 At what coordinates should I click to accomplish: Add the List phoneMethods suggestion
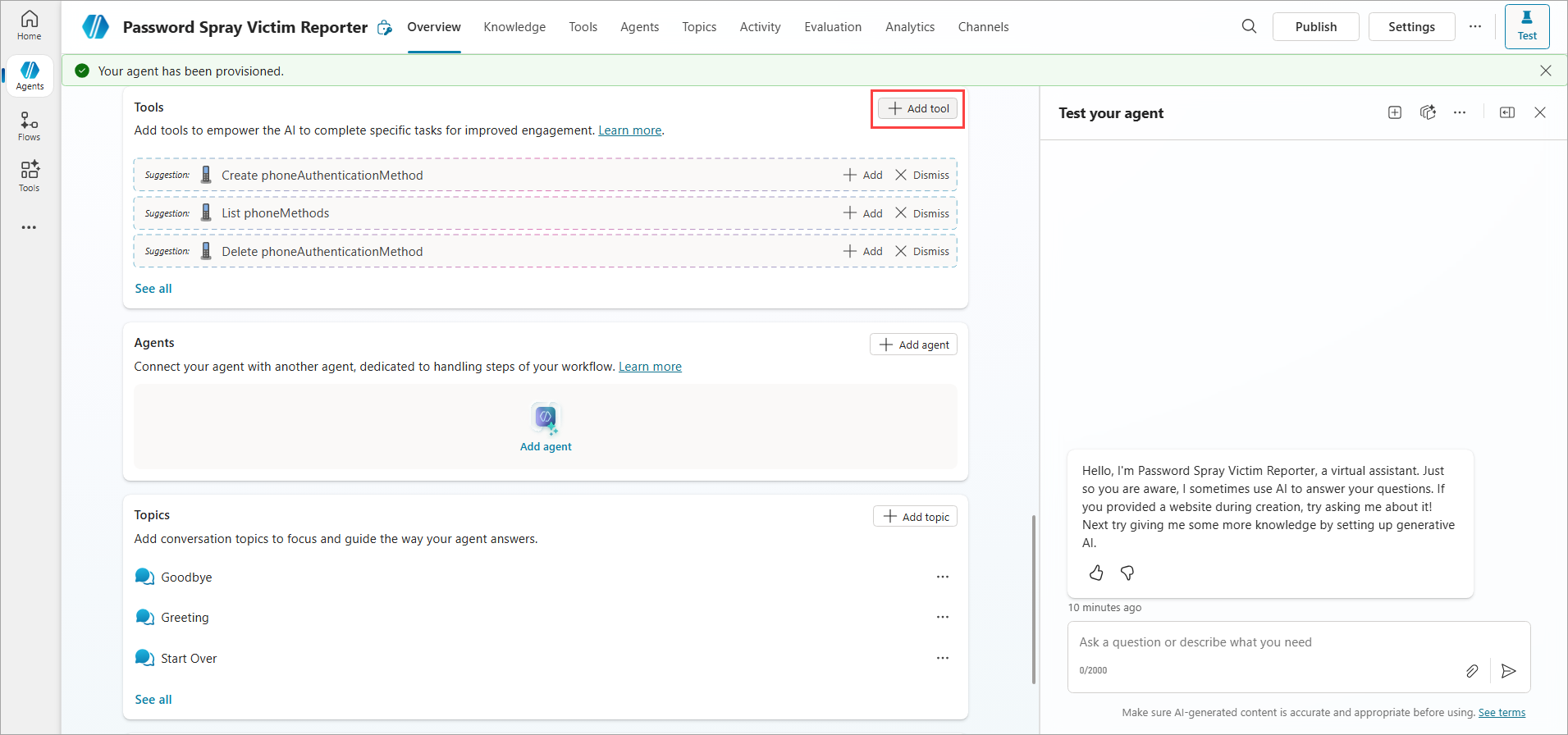pos(863,213)
